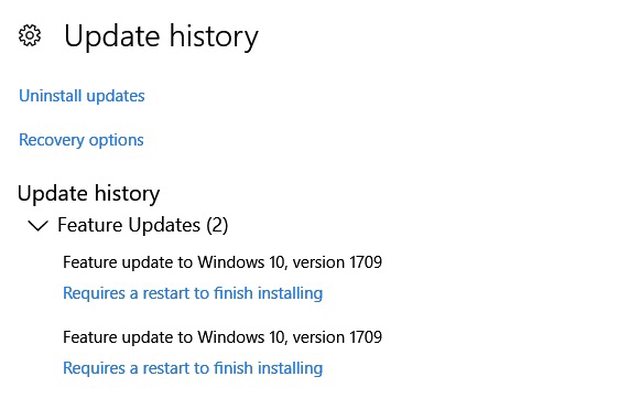Open the Recovery options link
Image resolution: width=640 pixels, height=398 pixels.
[81, 140]
